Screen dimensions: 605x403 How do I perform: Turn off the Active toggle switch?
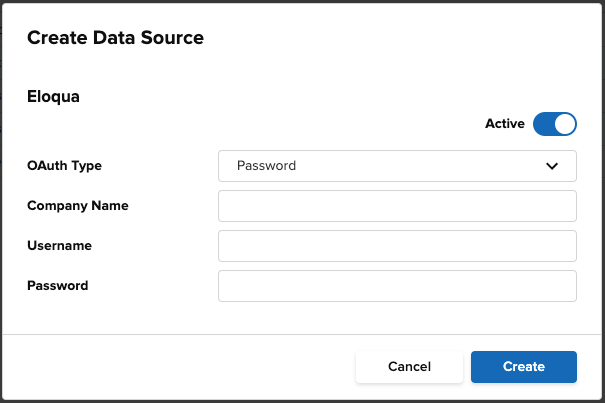click(555, 124)
